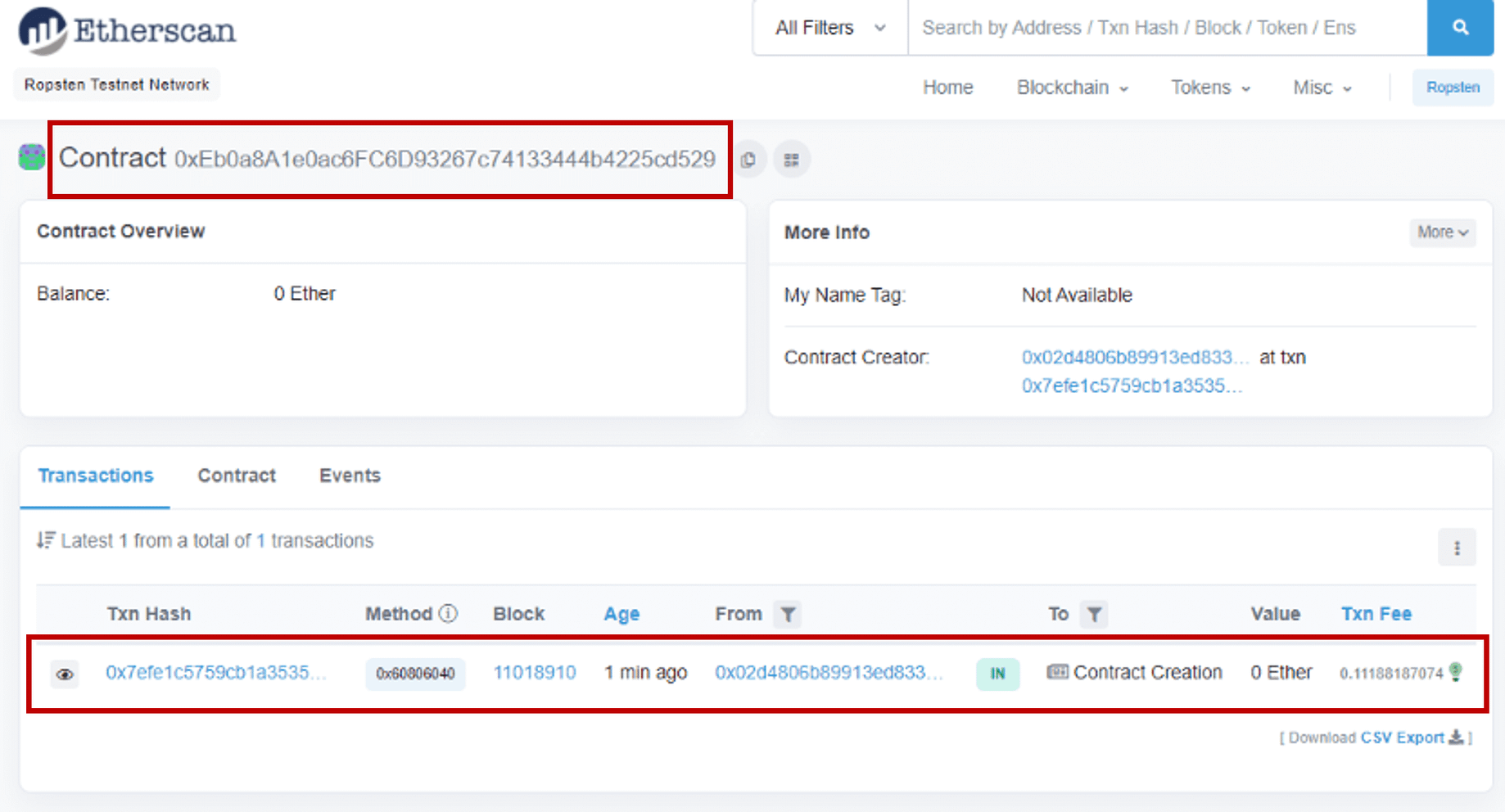Open the Contract Creator address link
The width and height of the screenshot is (1505, 812).
[1135, 358]
